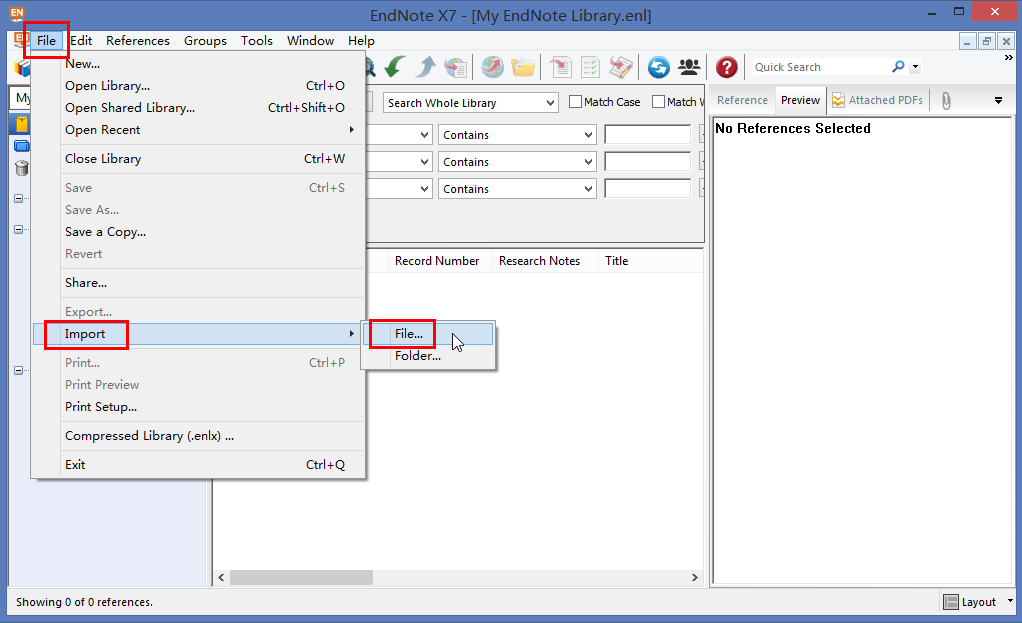Click the Insert Citation toolbar icon
Screen dimensions: 1022x623
(x=561, y=66)
